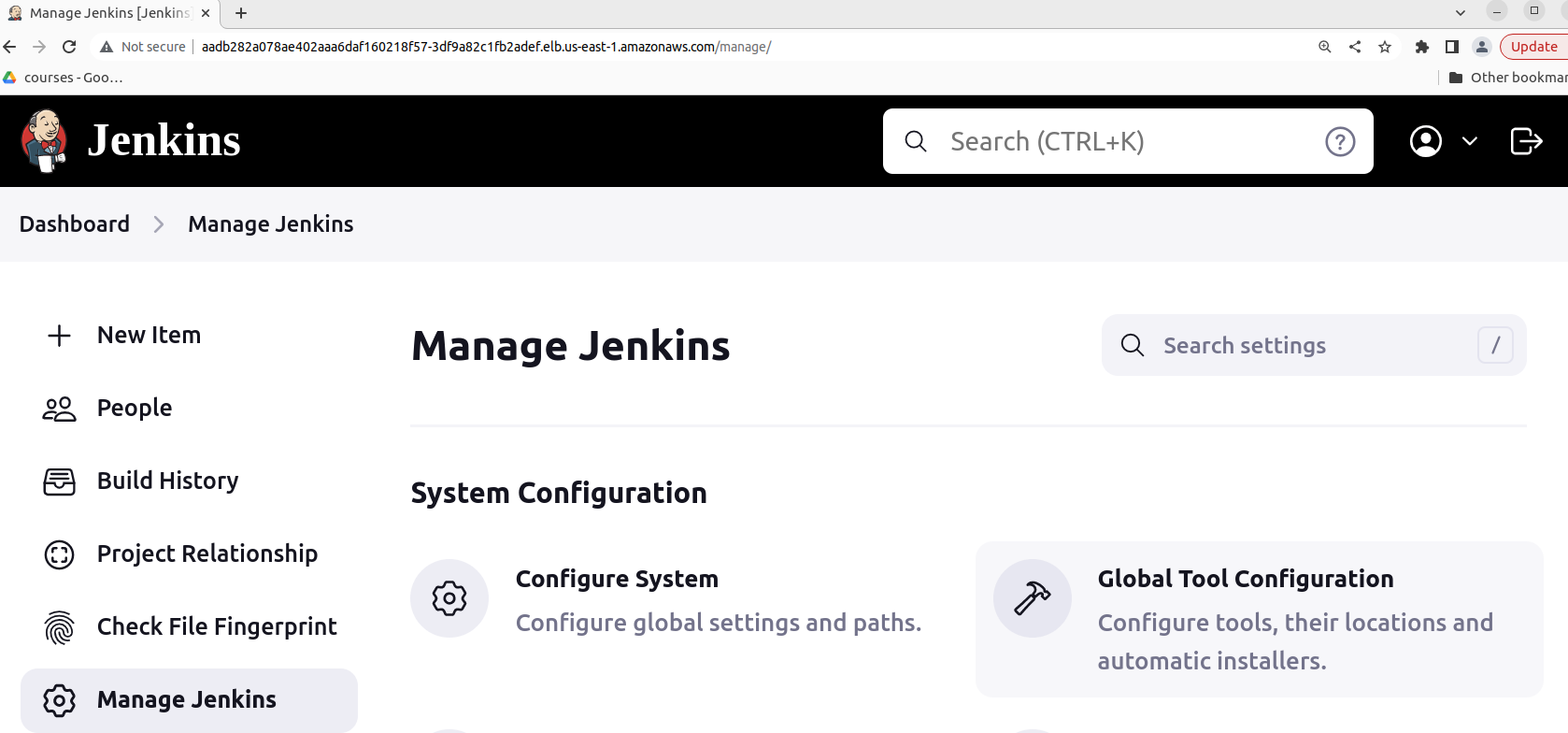1568x733 pixels.
Task: Expand the Dashboard breadcrumb chevron
Action: [159, 224]
